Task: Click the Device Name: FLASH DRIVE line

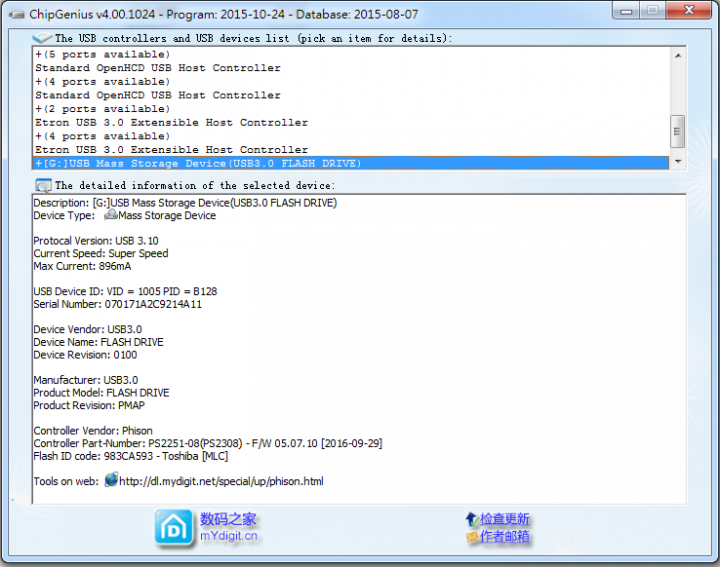Action: click(x=98, y=342)
